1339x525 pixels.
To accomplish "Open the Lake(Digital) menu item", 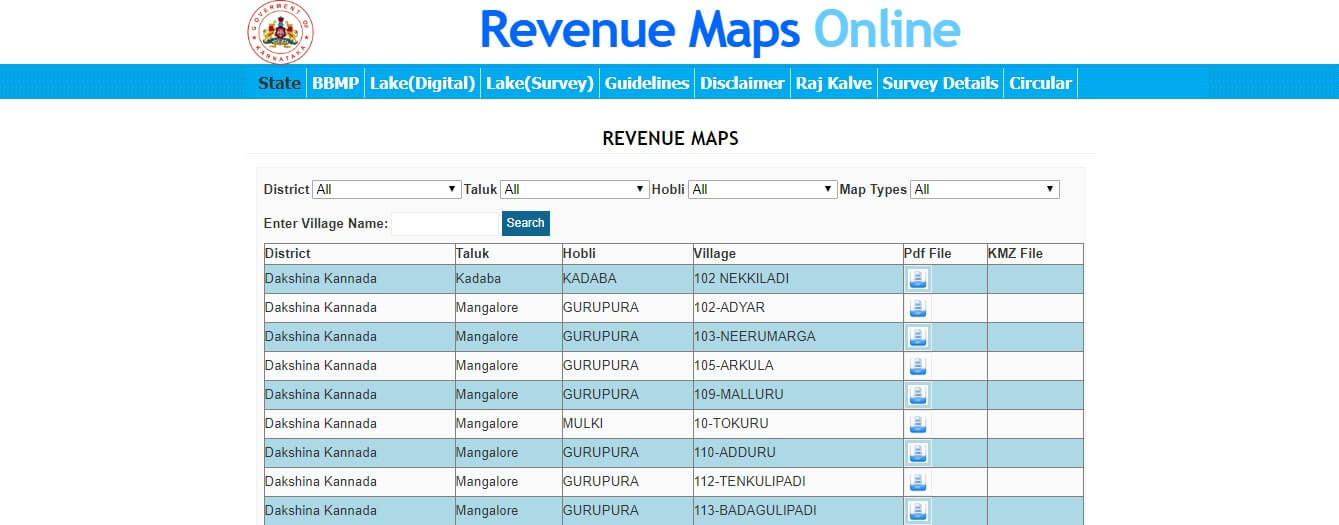I will [422, 83].
